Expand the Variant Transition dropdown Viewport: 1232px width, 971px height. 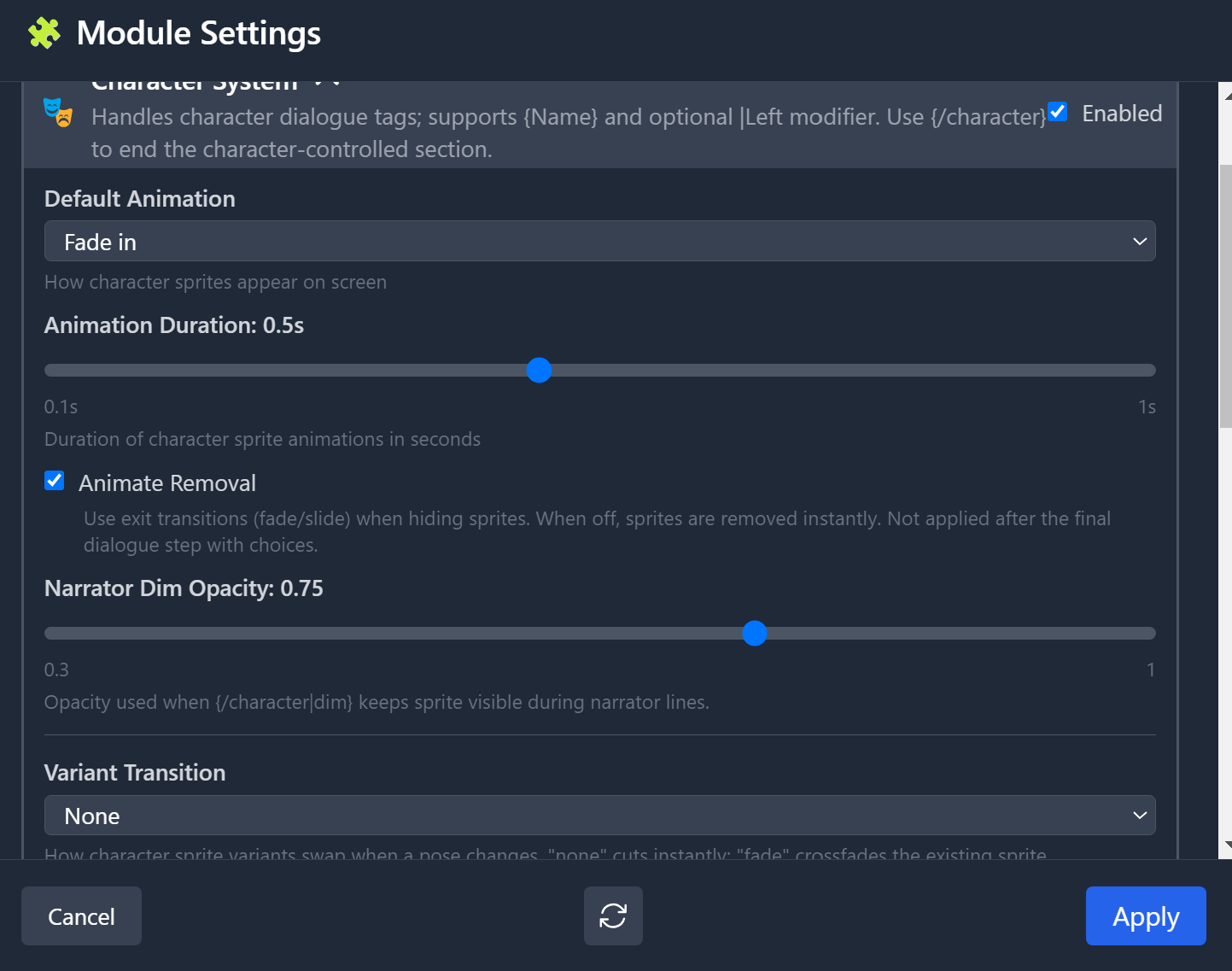click(x=599, y=816)
